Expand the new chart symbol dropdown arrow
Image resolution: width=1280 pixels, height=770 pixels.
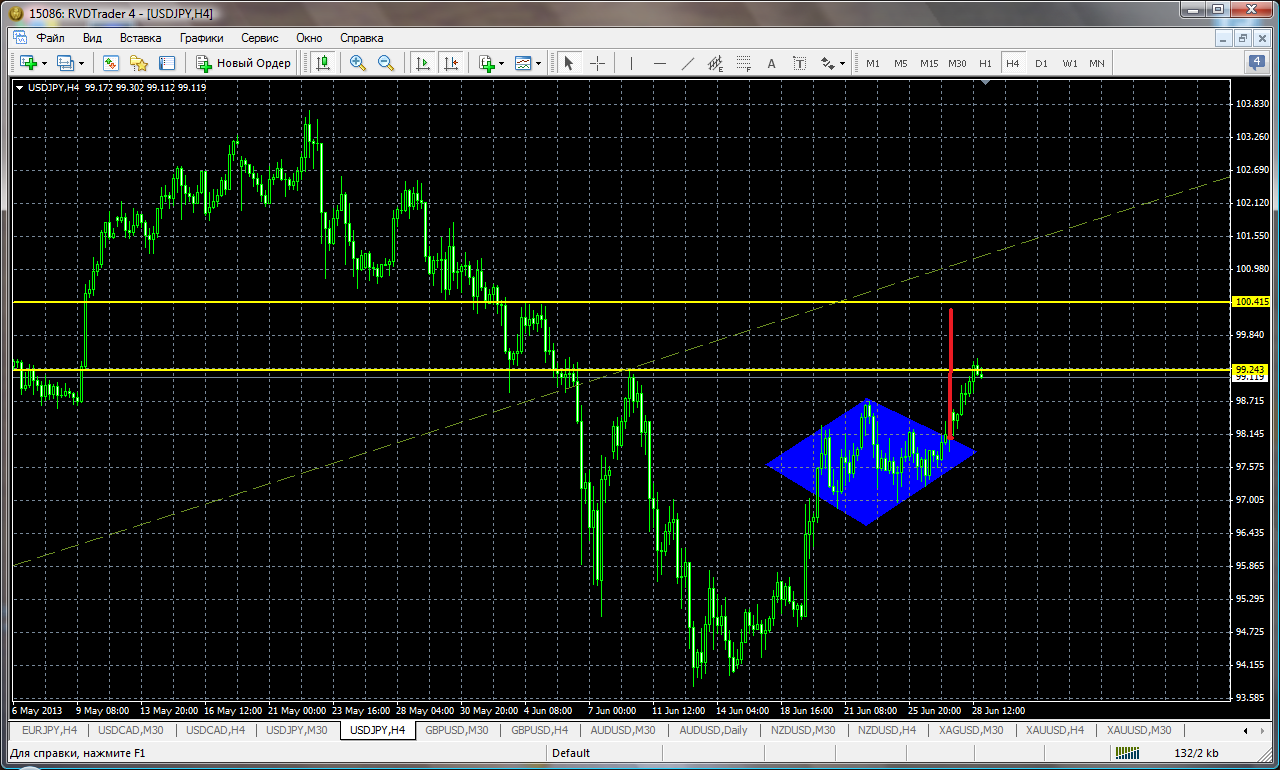point(44,63)
